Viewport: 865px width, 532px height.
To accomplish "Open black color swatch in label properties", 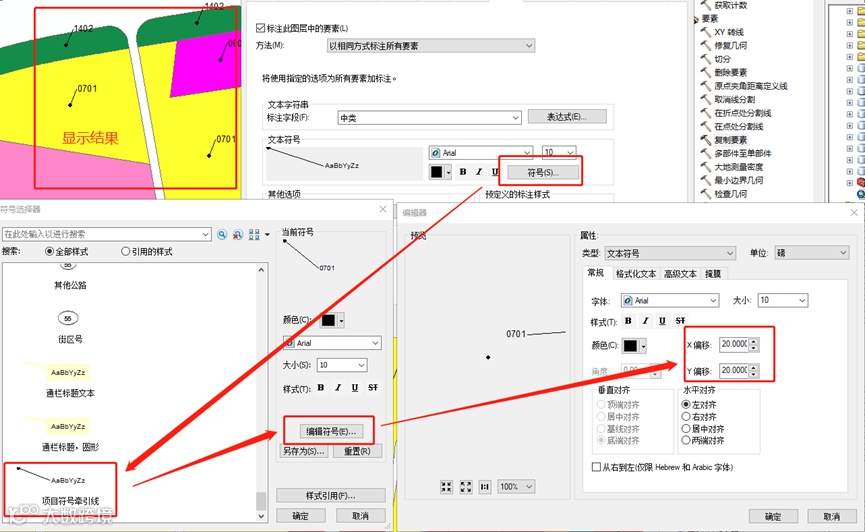I will 441,172.
